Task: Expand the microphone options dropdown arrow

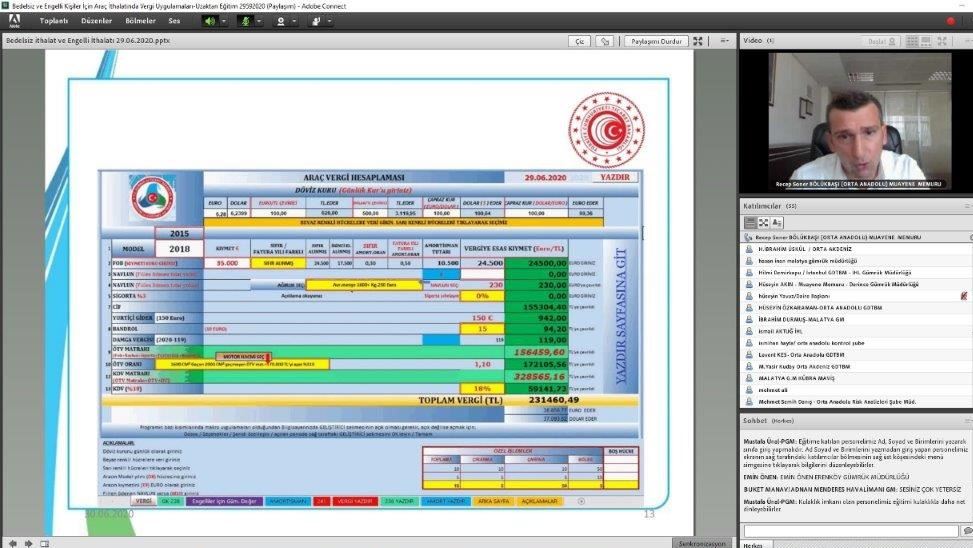Action: click(259, 20)
